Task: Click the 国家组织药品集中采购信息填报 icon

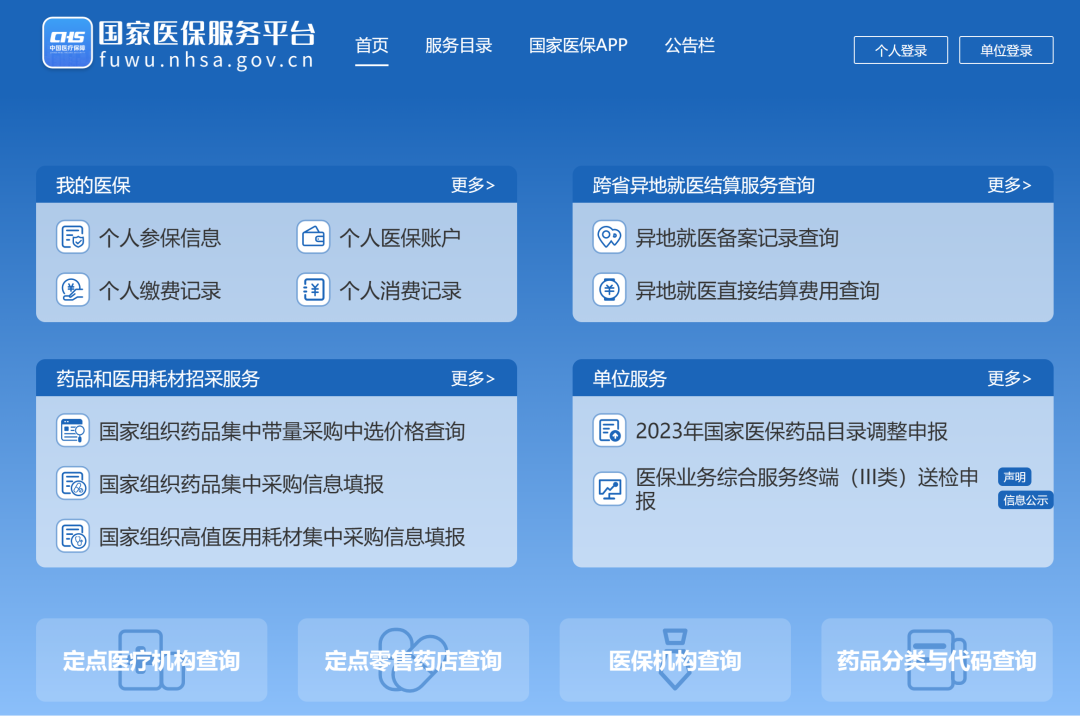Action: (x=73, y=483)
